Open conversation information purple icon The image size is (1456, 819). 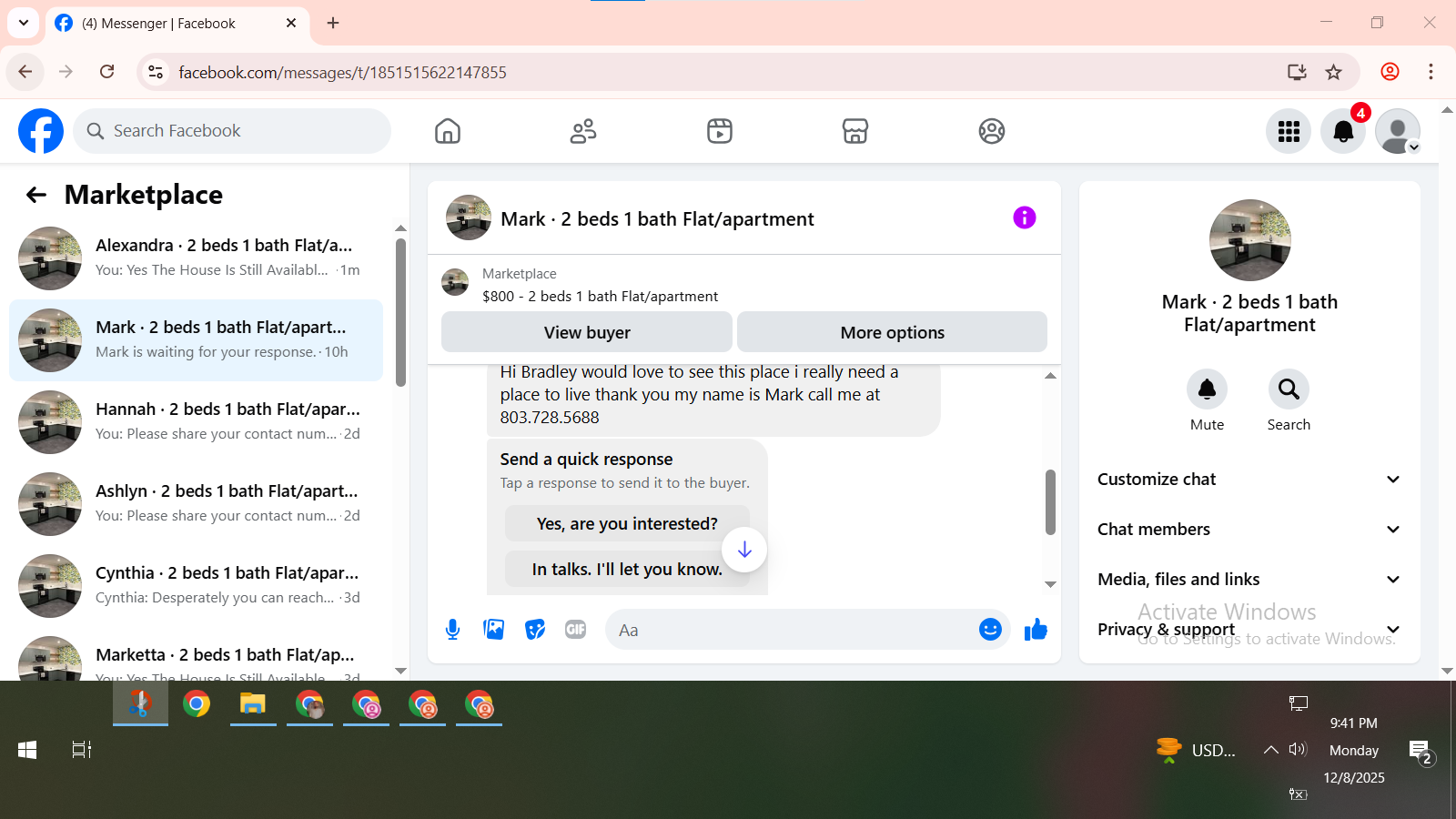(1025, 217)
